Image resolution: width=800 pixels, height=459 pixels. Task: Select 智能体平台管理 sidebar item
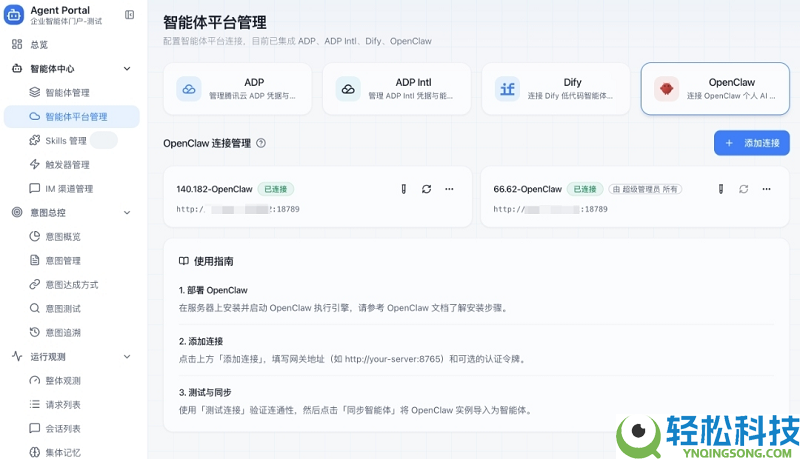pos(71,116)
